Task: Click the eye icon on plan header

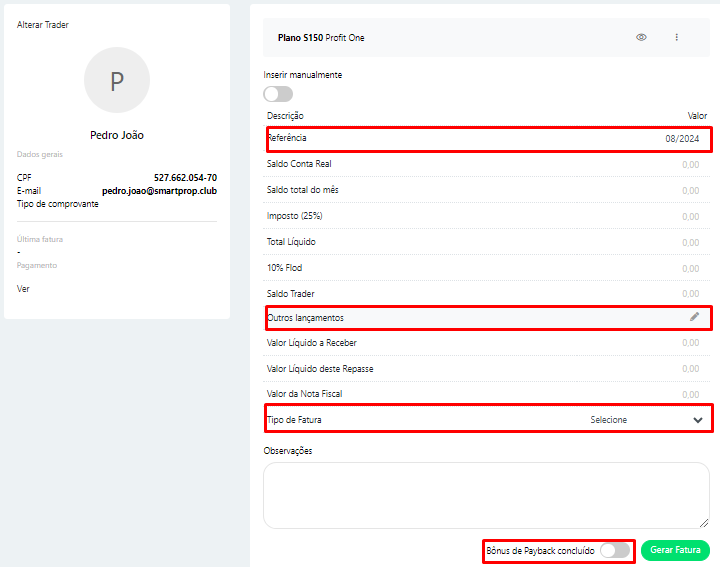Action: pyautogui.click(x=641, y=37)
